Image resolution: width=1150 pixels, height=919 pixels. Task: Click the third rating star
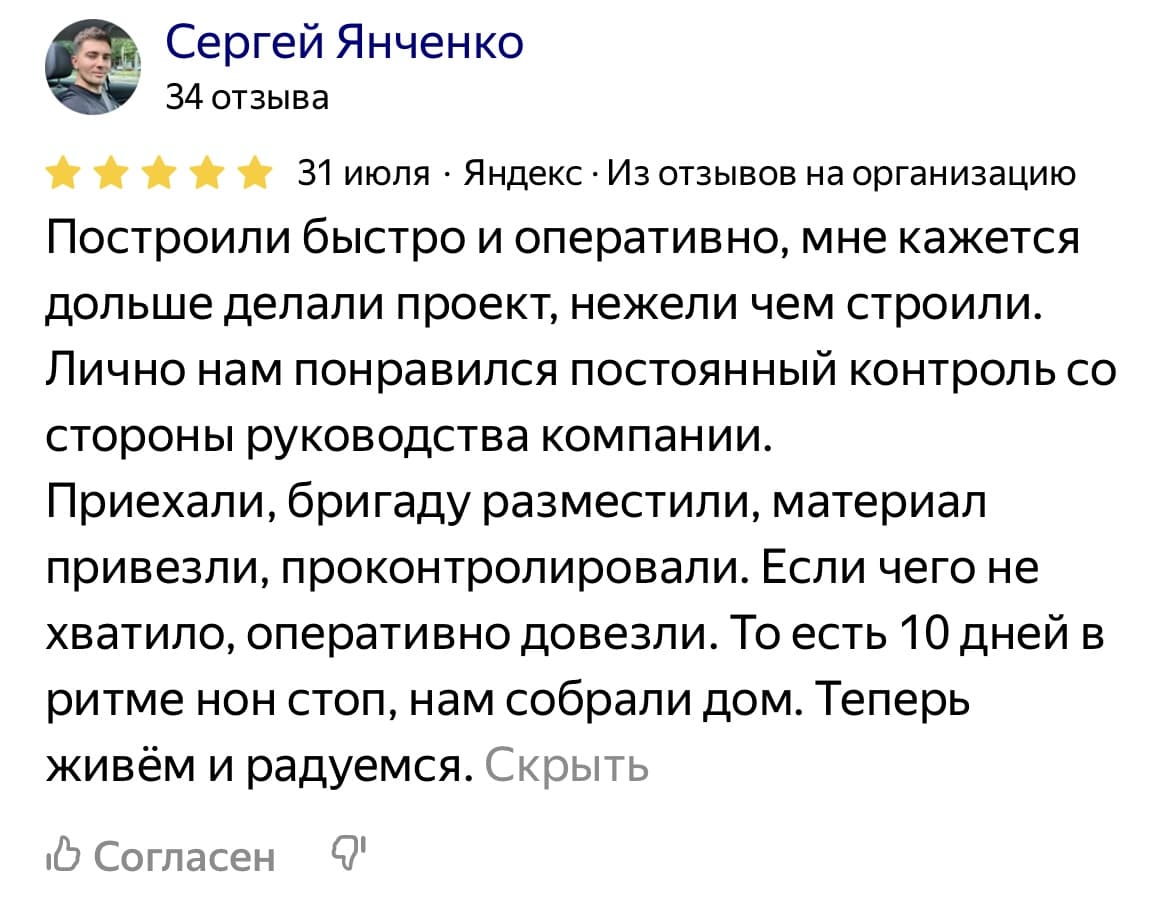[x=160, y=174]
